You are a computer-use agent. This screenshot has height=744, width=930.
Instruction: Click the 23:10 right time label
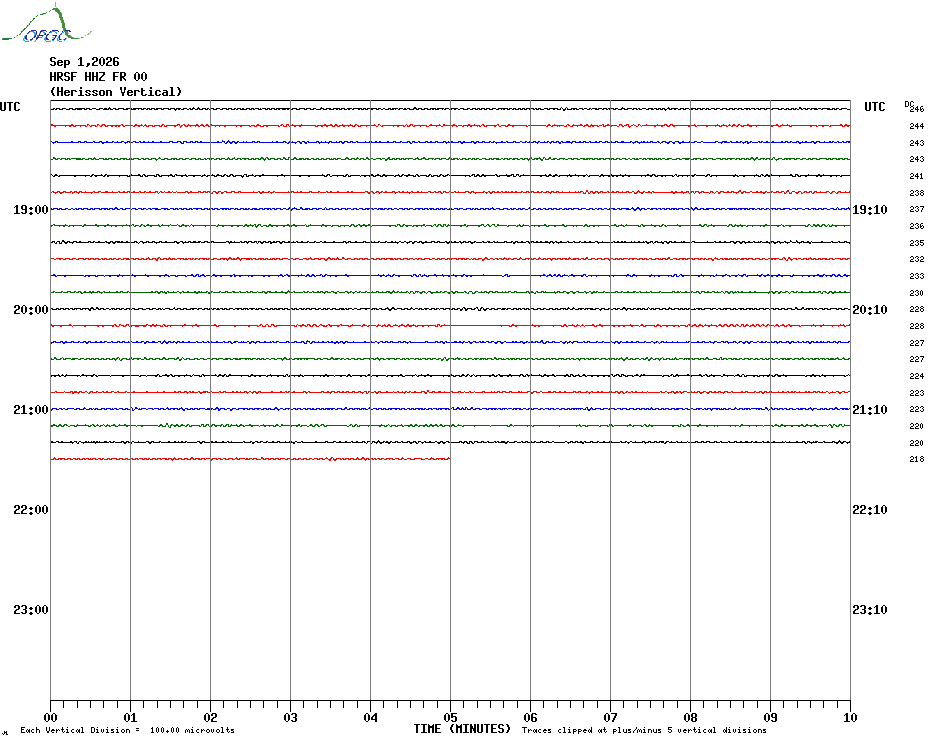(x=870, y=610)
